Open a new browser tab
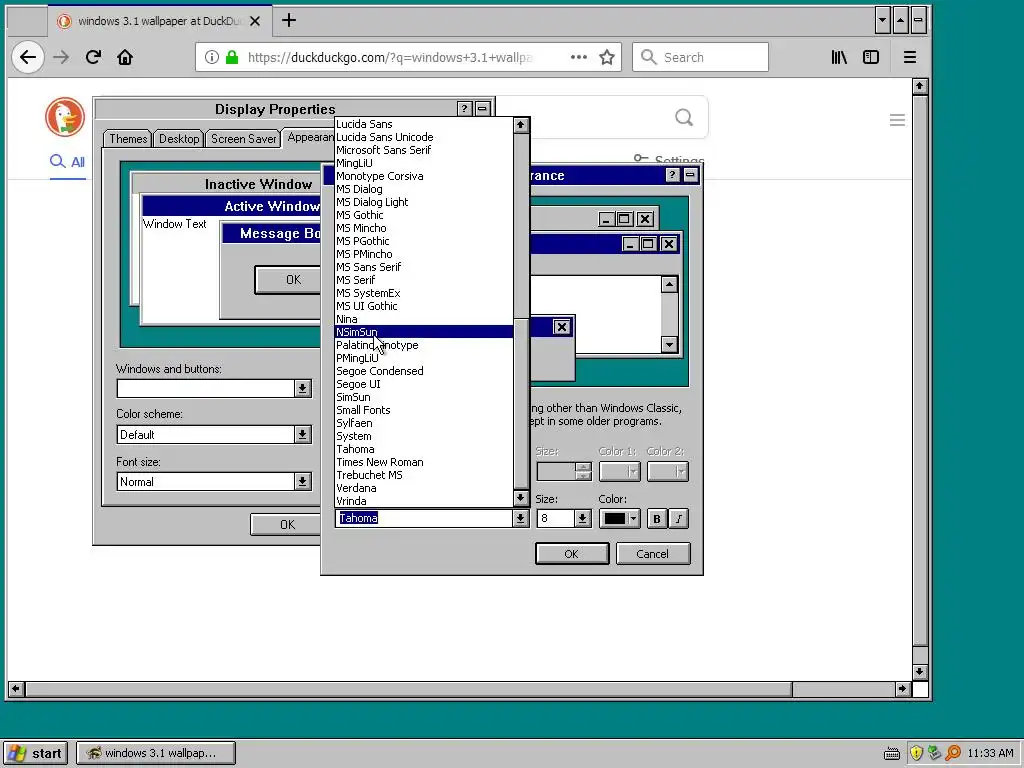This screenshot has height=768, width=1024. (289, 21)
